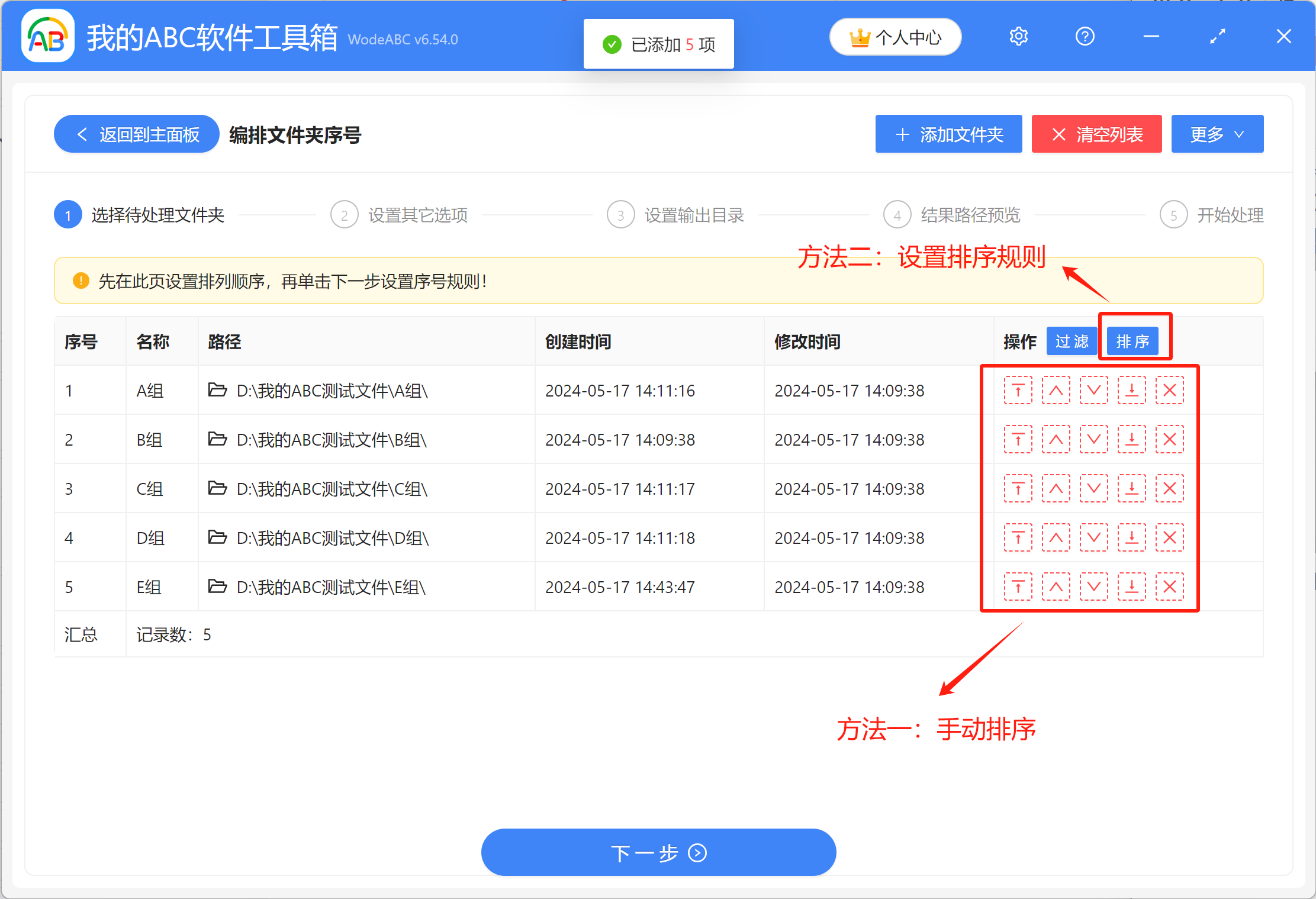Move D组 up one position
This screenshot has width=1316, height=899.
pyautogui.click(x=1056, y=537)
